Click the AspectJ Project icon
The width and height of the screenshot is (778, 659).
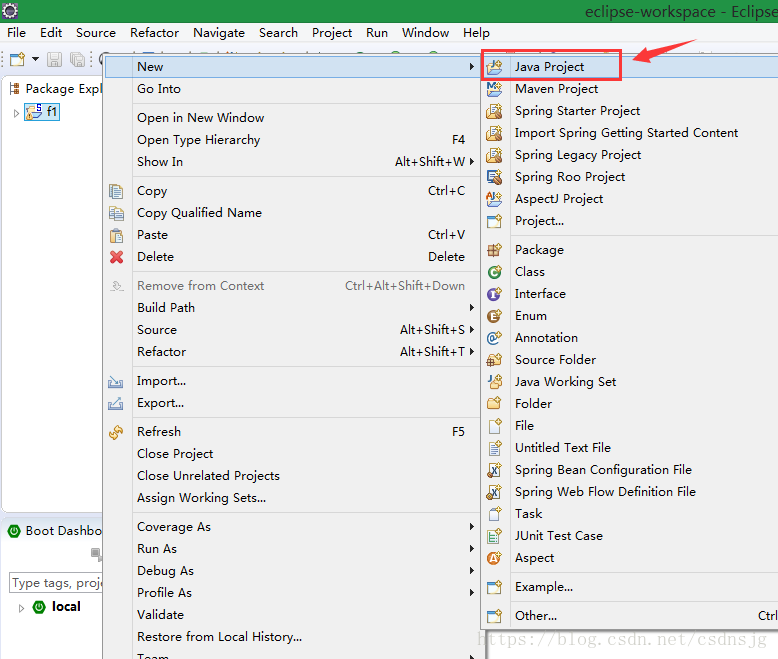494,199
